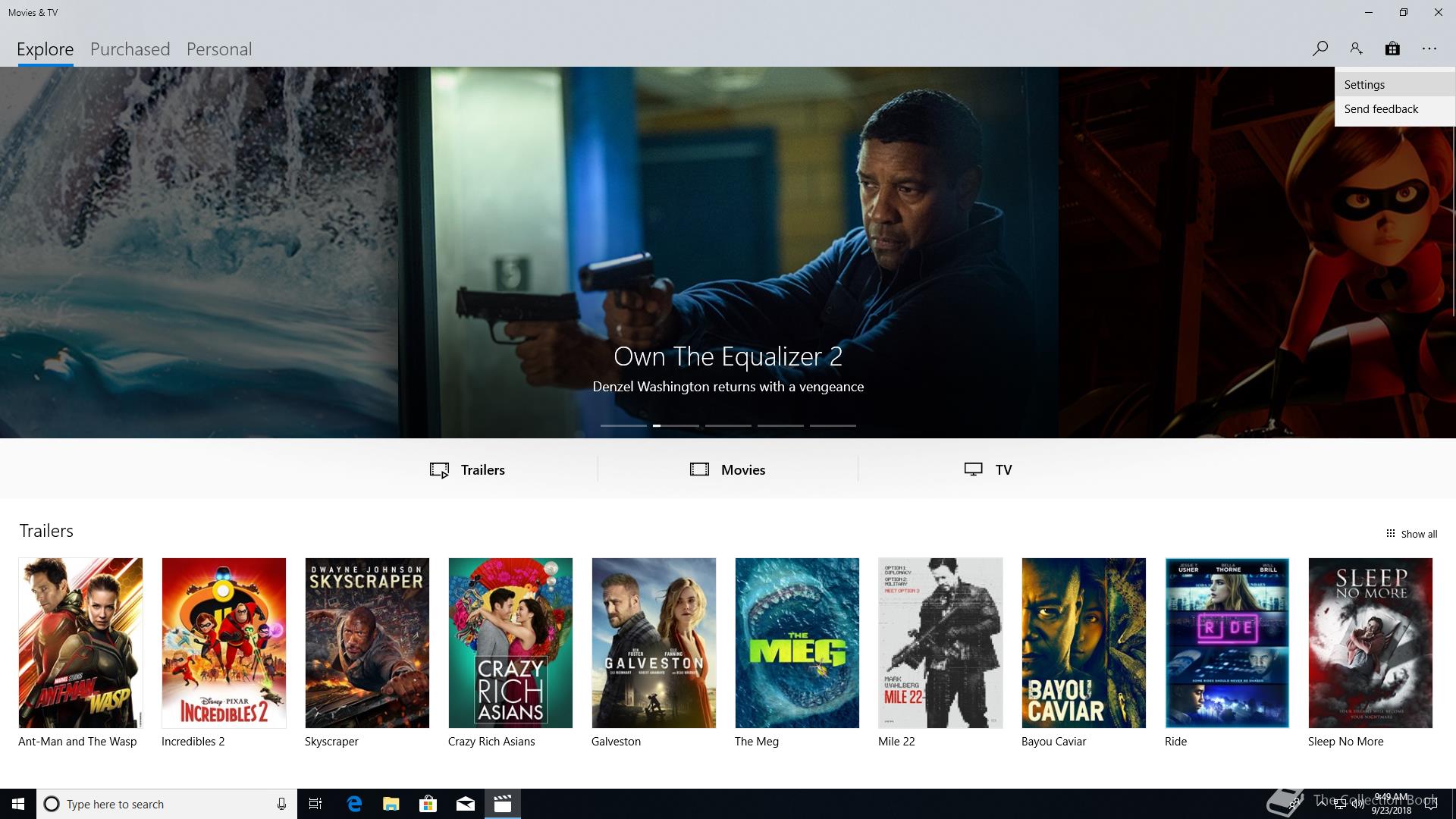The image size is (1456, 819).
Task: Click the Galveston title text
Action: [x=616, y=742]
